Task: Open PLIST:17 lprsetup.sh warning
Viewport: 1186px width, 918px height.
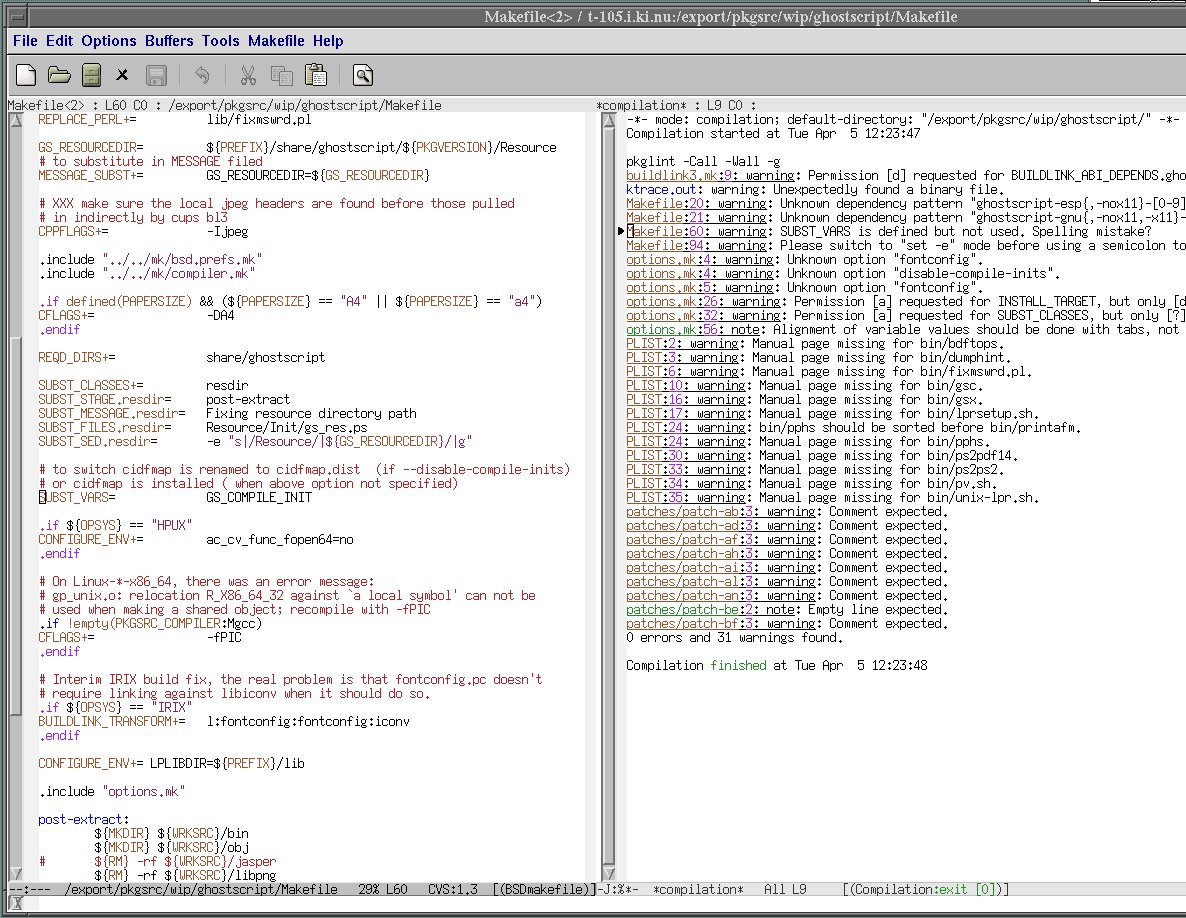Action: click(686, 414)
